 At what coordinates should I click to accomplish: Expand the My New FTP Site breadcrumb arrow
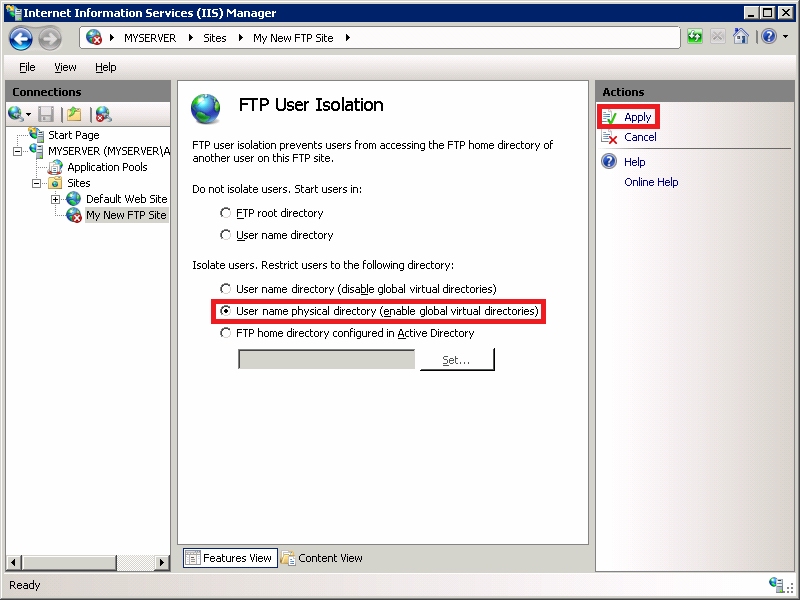point(348,38)
